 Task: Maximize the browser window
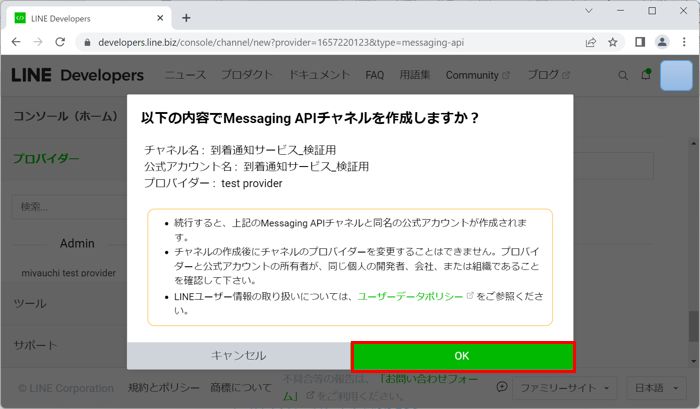coord(652,11)
